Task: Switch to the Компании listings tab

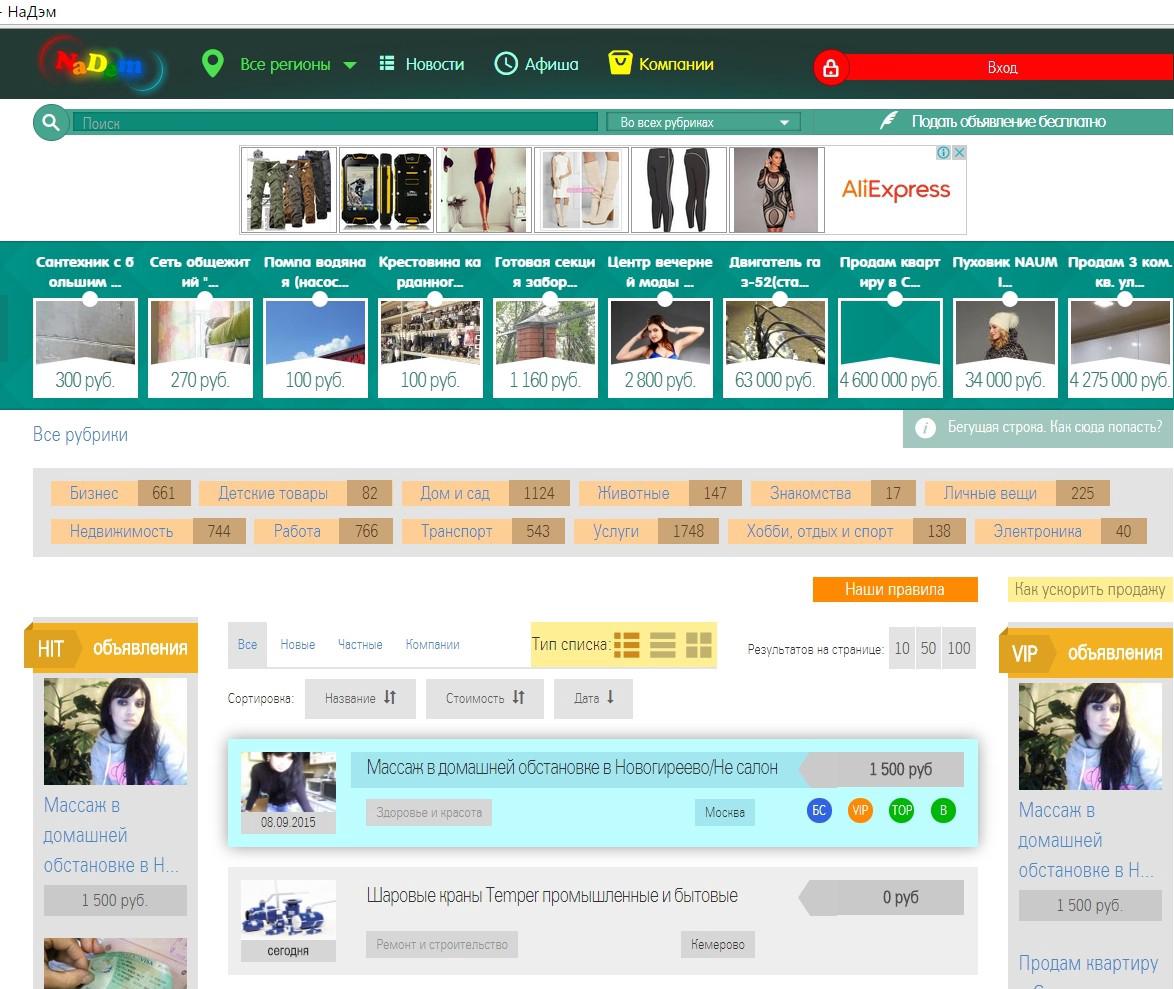Action: click(x=433, y=645)
